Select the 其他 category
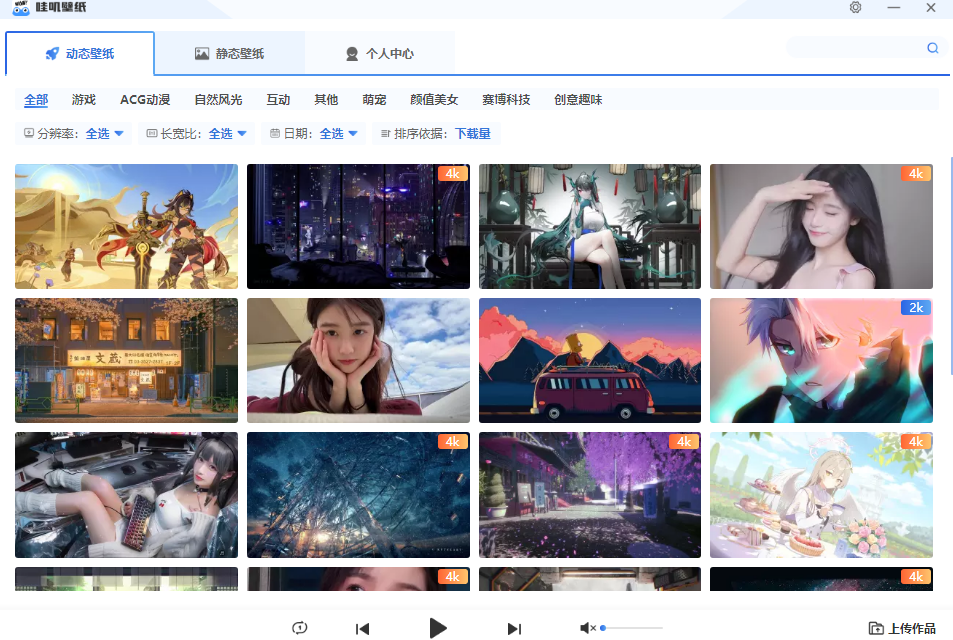 tap(326, 100)
